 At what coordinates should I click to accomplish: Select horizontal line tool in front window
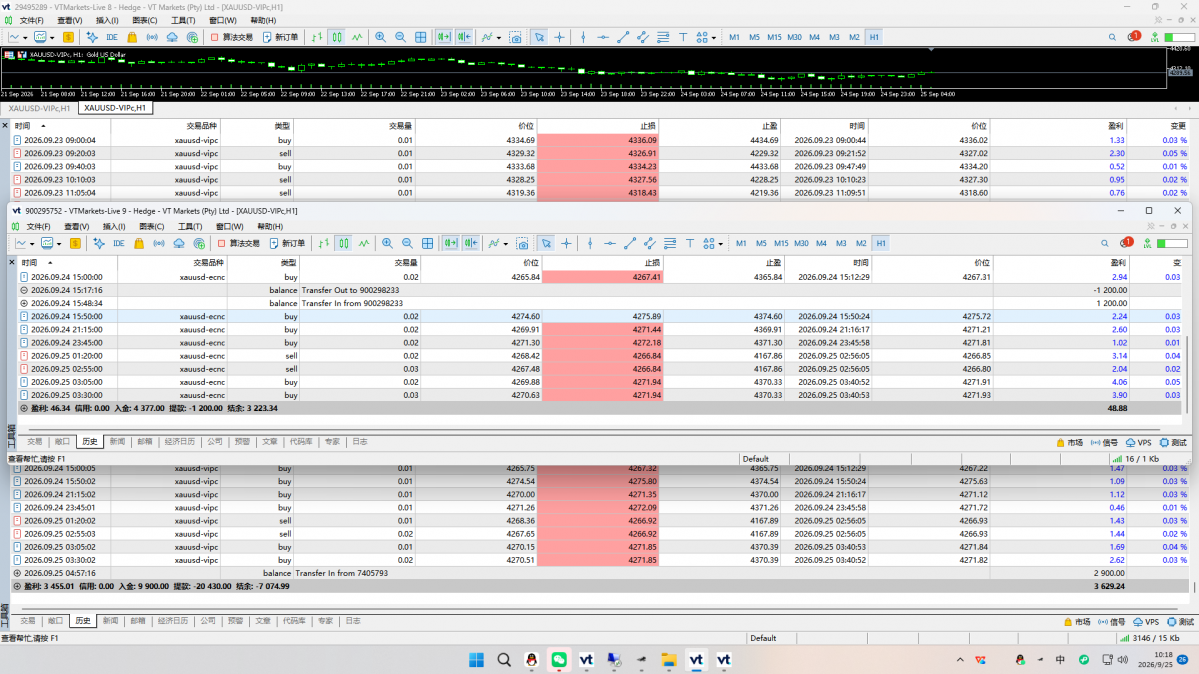tap(609, 243)
